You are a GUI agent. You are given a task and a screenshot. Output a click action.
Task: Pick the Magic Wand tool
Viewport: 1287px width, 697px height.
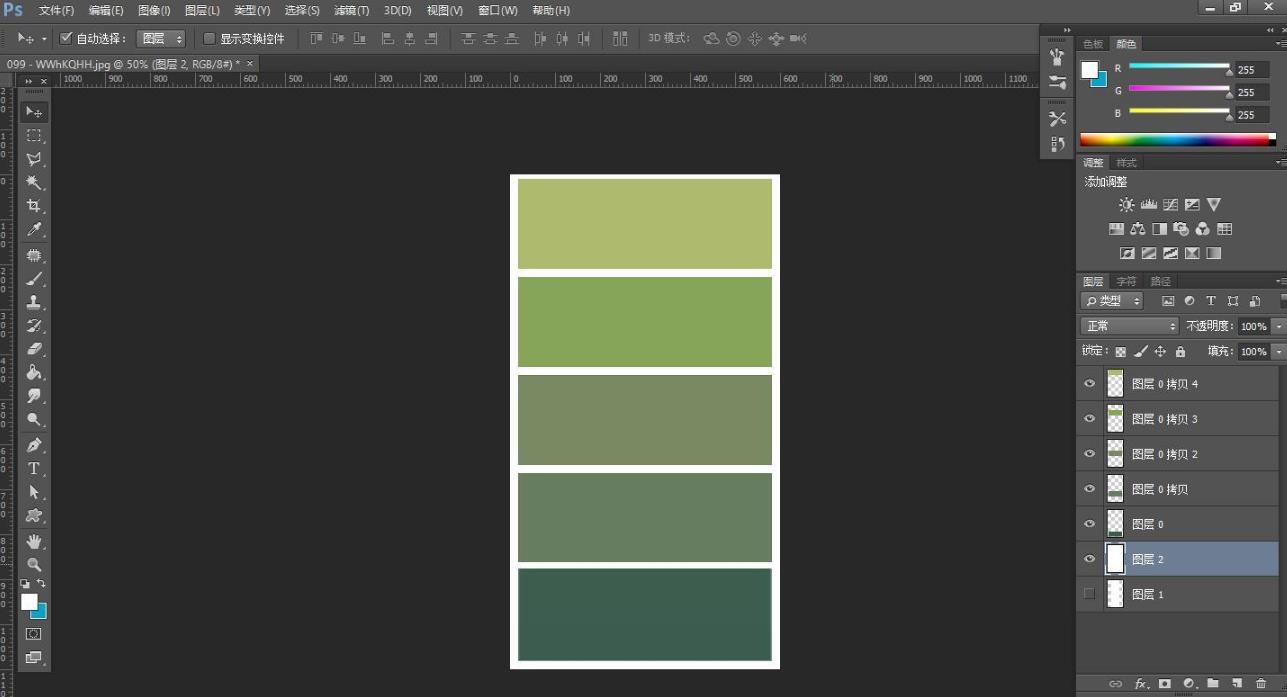(34, 182)
